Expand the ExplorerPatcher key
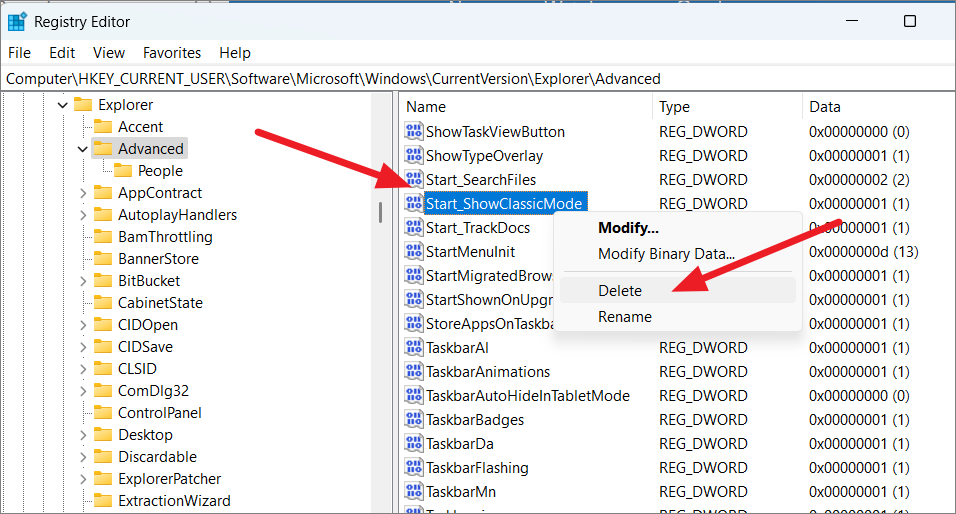Screen dimensions: 956x514 pyautogui.click(x=83, y=479)
